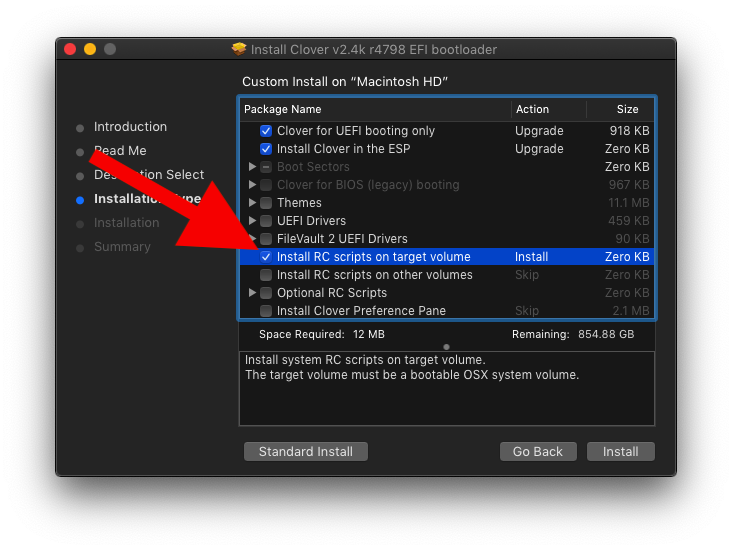Click the '11.1 MB' size of Themes
The width and height of the screenshot is (732, 550).
tap(628, 203)
